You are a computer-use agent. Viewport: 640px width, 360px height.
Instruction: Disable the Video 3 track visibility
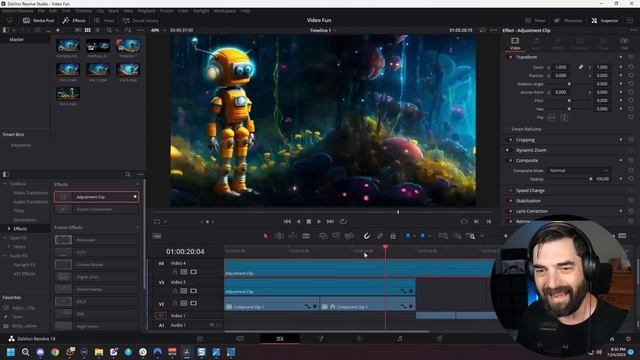[x=193, y=291]
